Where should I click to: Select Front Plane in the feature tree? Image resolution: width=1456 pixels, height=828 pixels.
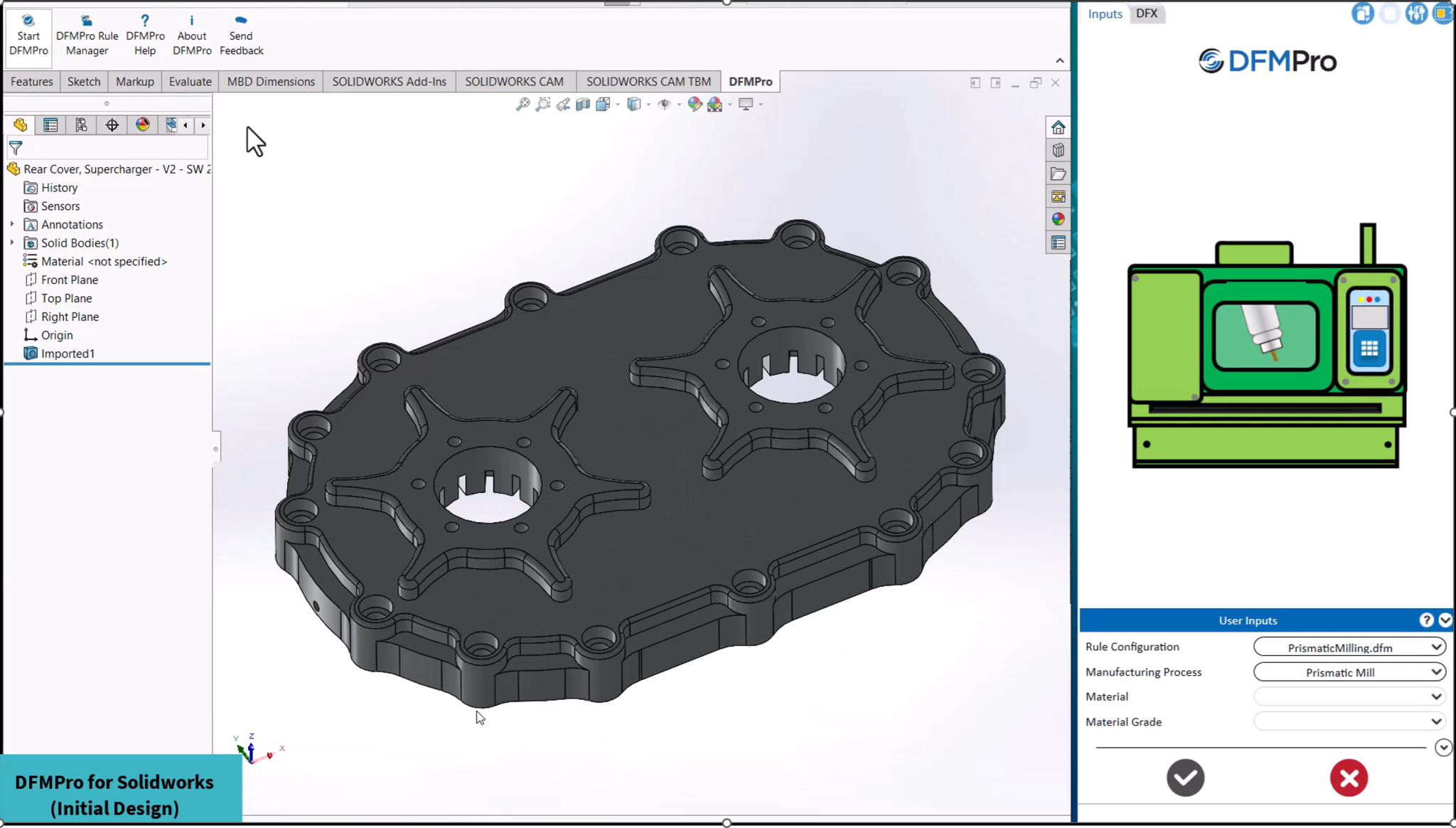pos(69,280)
